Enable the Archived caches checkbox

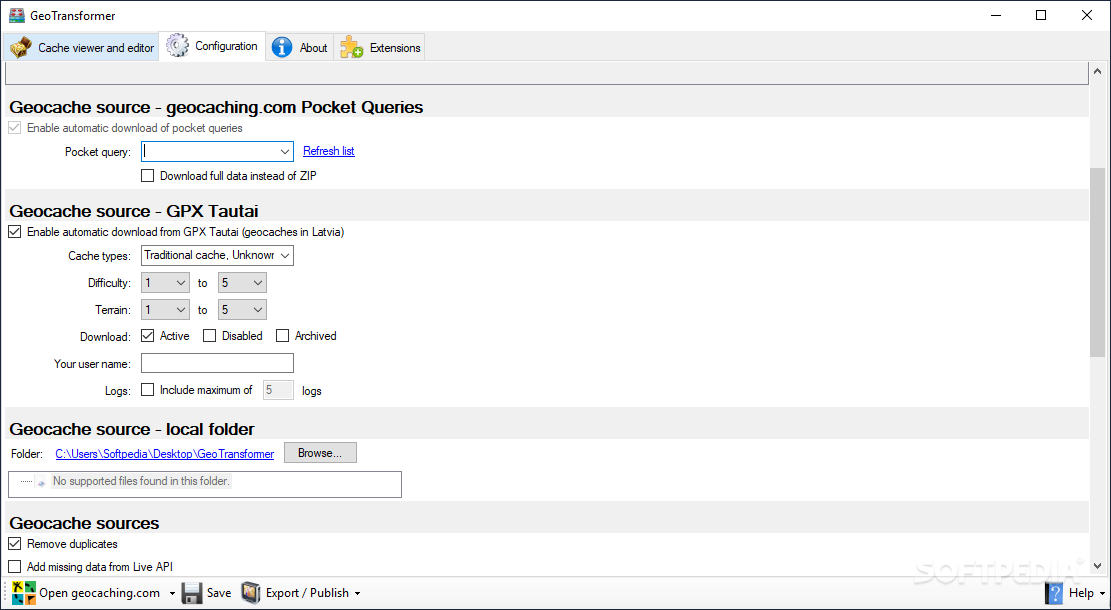pos(282,336)
